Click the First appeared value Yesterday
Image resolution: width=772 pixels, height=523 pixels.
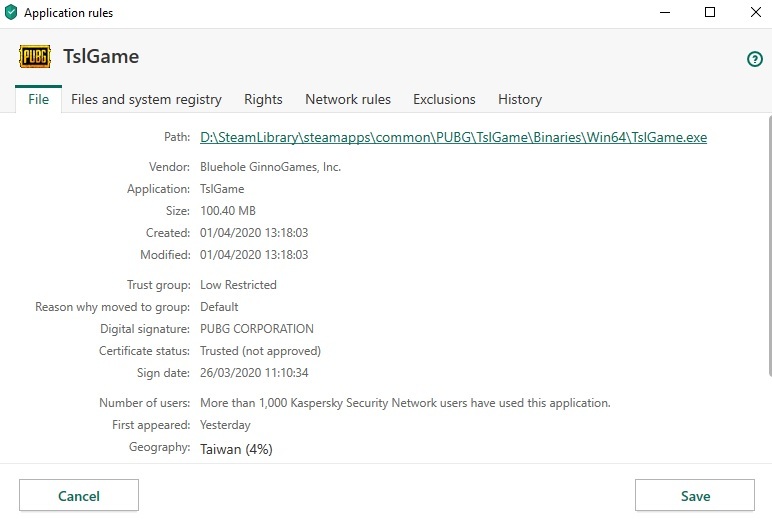(x=225, y=425)
